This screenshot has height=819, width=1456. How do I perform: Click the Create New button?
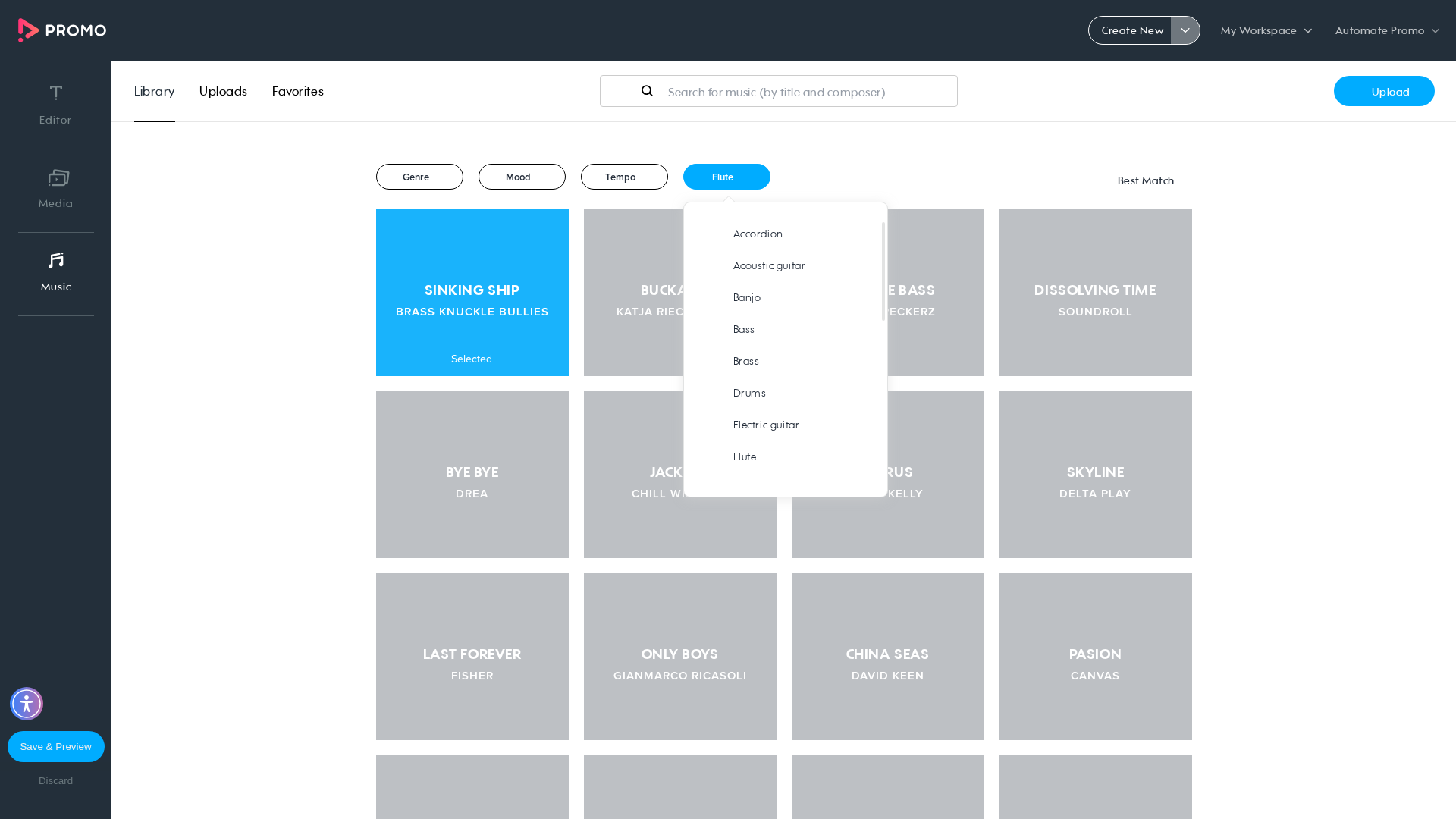[x=1132, y=30]
